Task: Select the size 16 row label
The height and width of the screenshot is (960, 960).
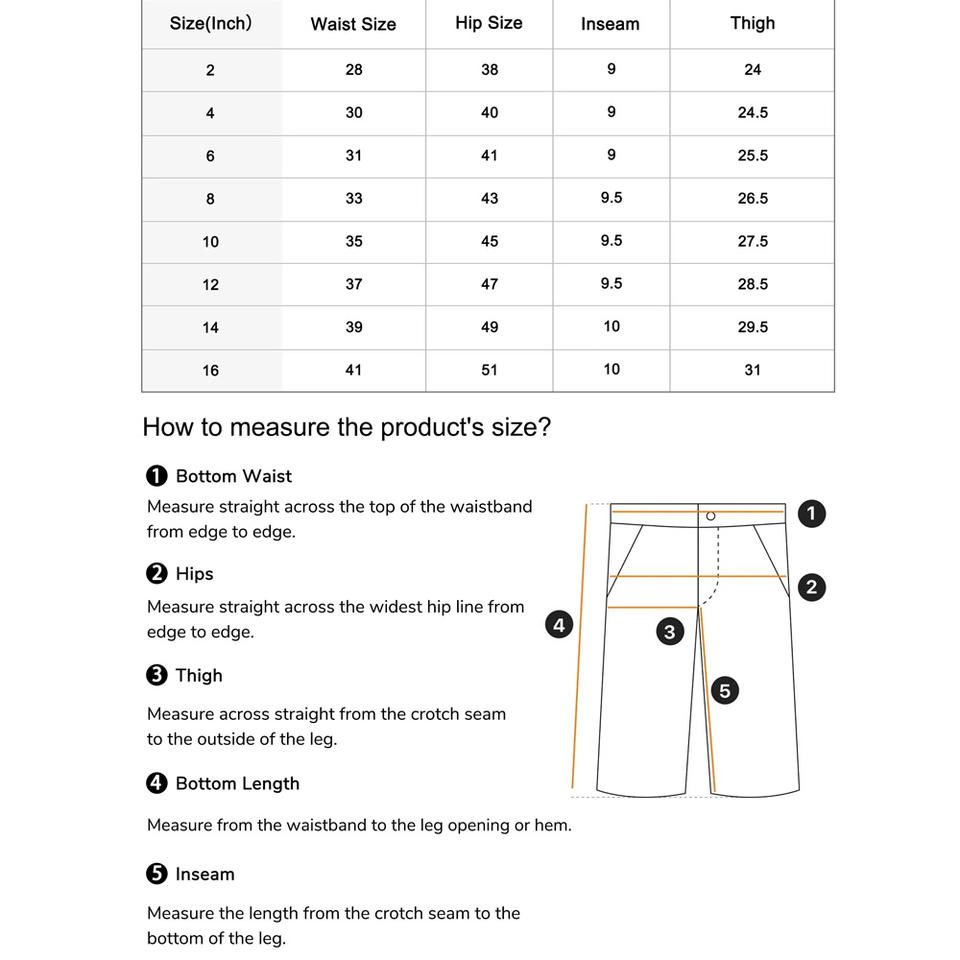Action: click(x=210, y=370)
